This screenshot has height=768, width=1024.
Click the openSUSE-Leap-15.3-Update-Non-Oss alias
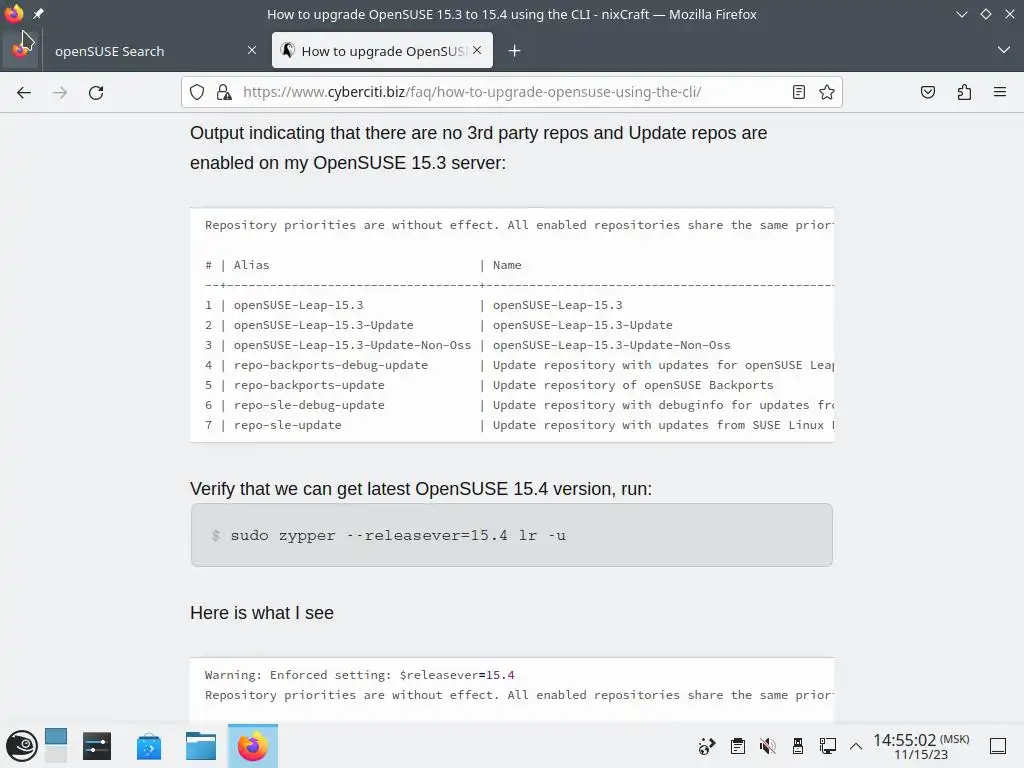[352, 345]
